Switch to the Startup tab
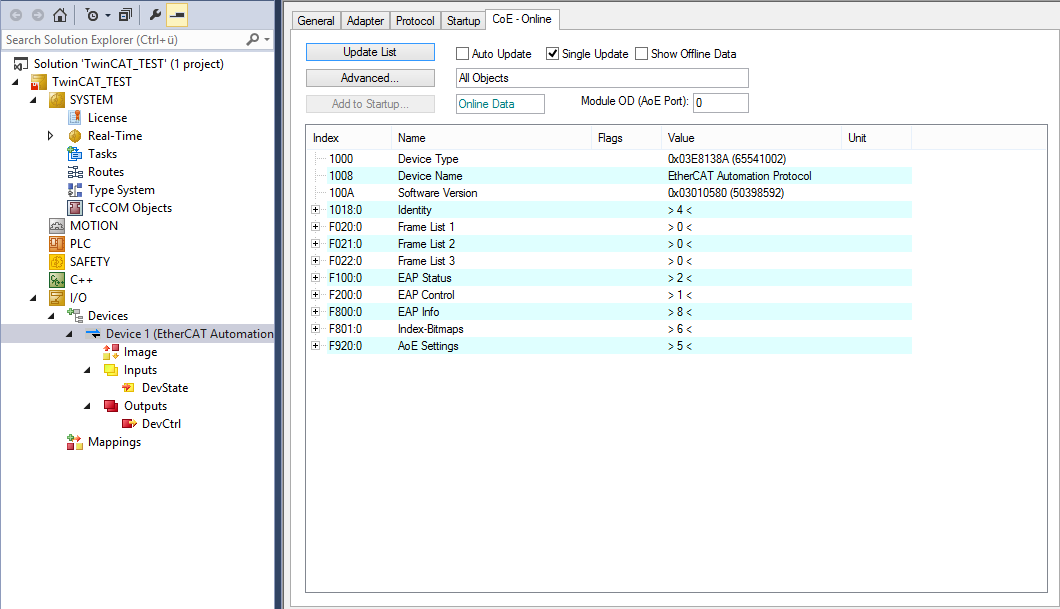Viewport: 1060px width, 609px height. coord(463,21)
